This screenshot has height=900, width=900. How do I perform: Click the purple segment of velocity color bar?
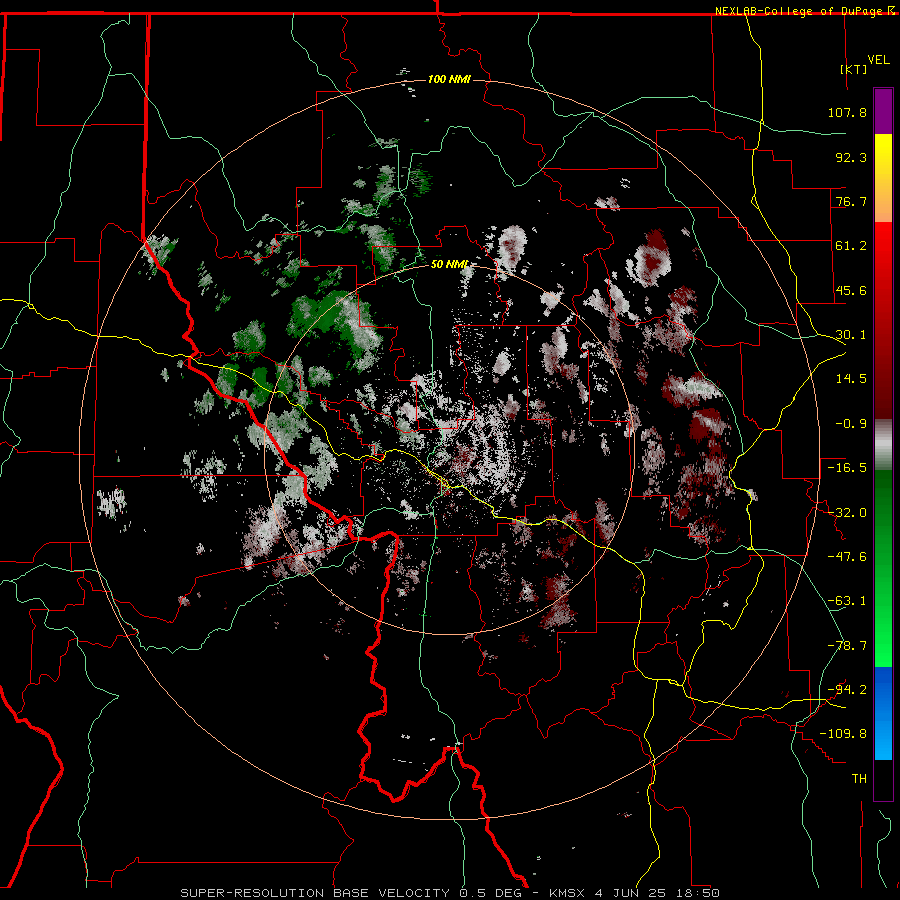coord(883,111)
